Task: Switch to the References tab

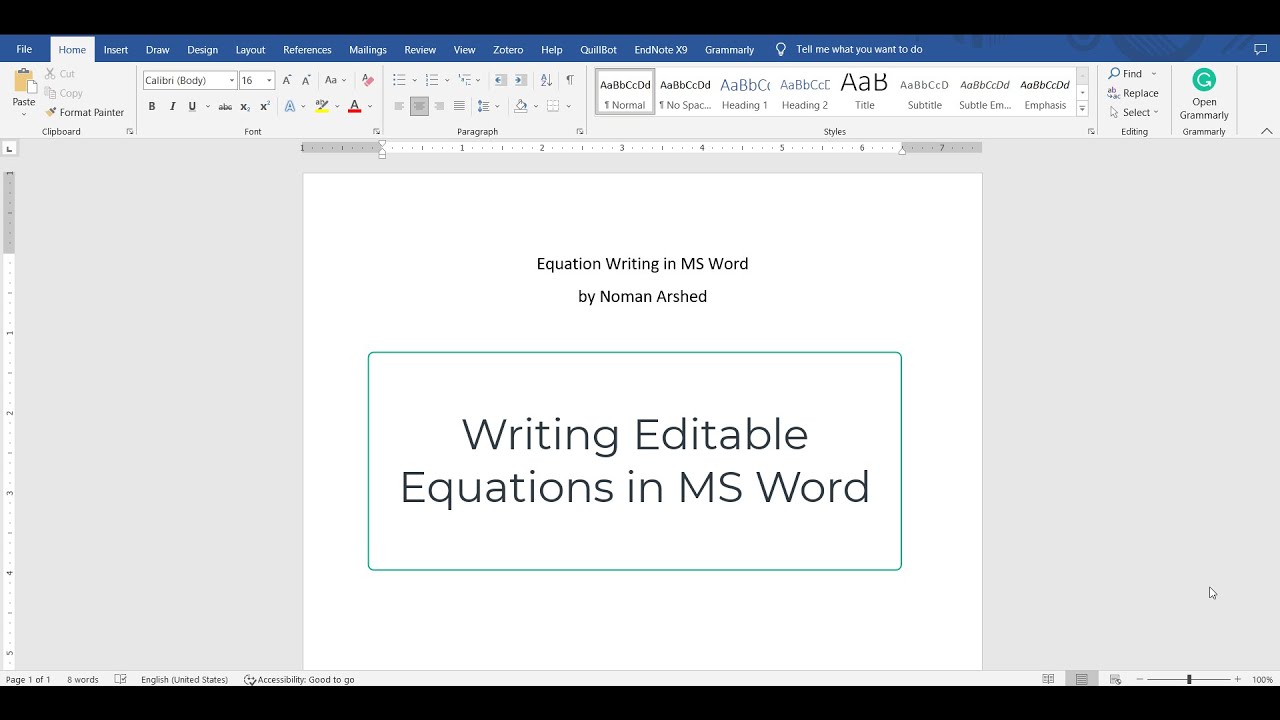Action: (x=307, y=50)
